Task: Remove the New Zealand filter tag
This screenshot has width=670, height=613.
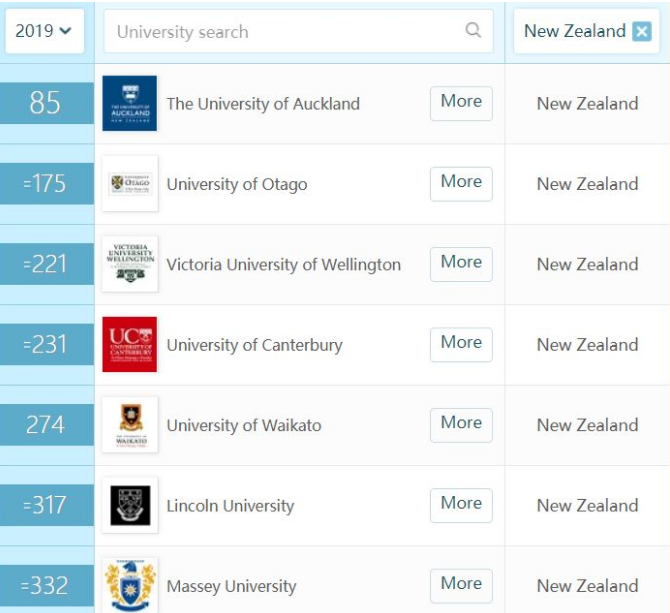Action: tap(642, 32)
